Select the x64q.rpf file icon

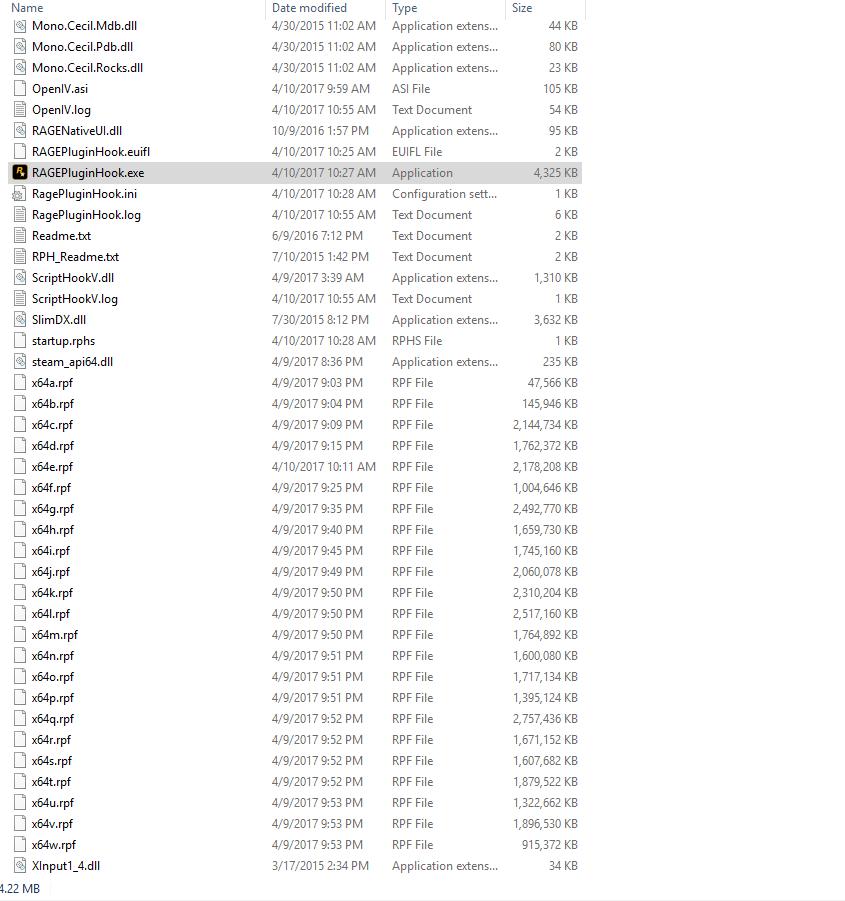point(20,719)
